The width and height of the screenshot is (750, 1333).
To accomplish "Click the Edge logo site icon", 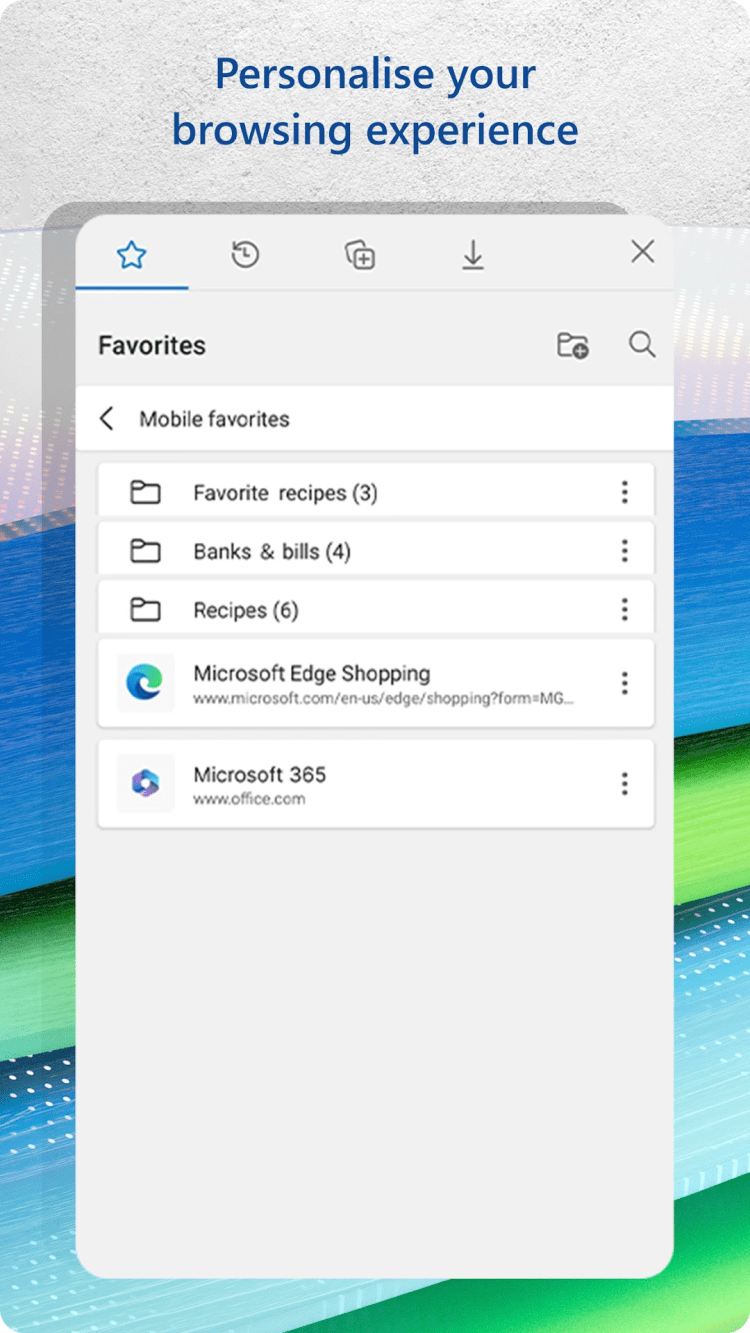I will 145,683.
